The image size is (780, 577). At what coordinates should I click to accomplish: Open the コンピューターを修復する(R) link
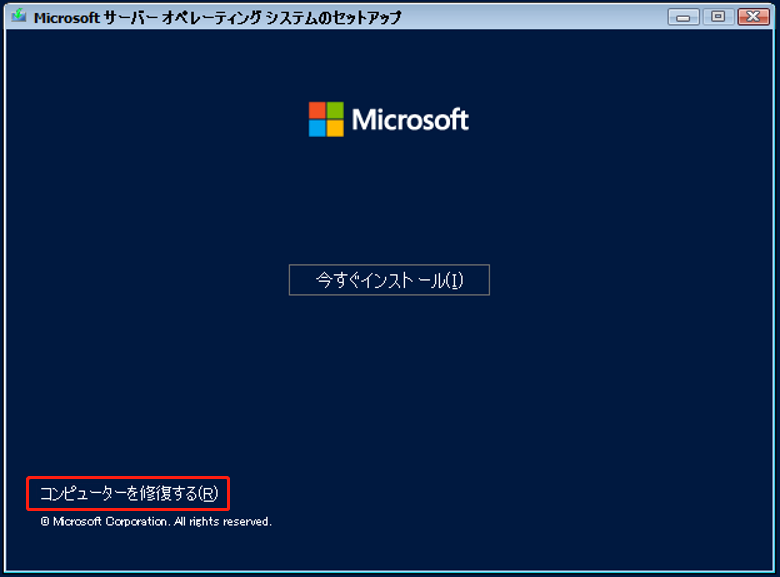tap(129, 493)
